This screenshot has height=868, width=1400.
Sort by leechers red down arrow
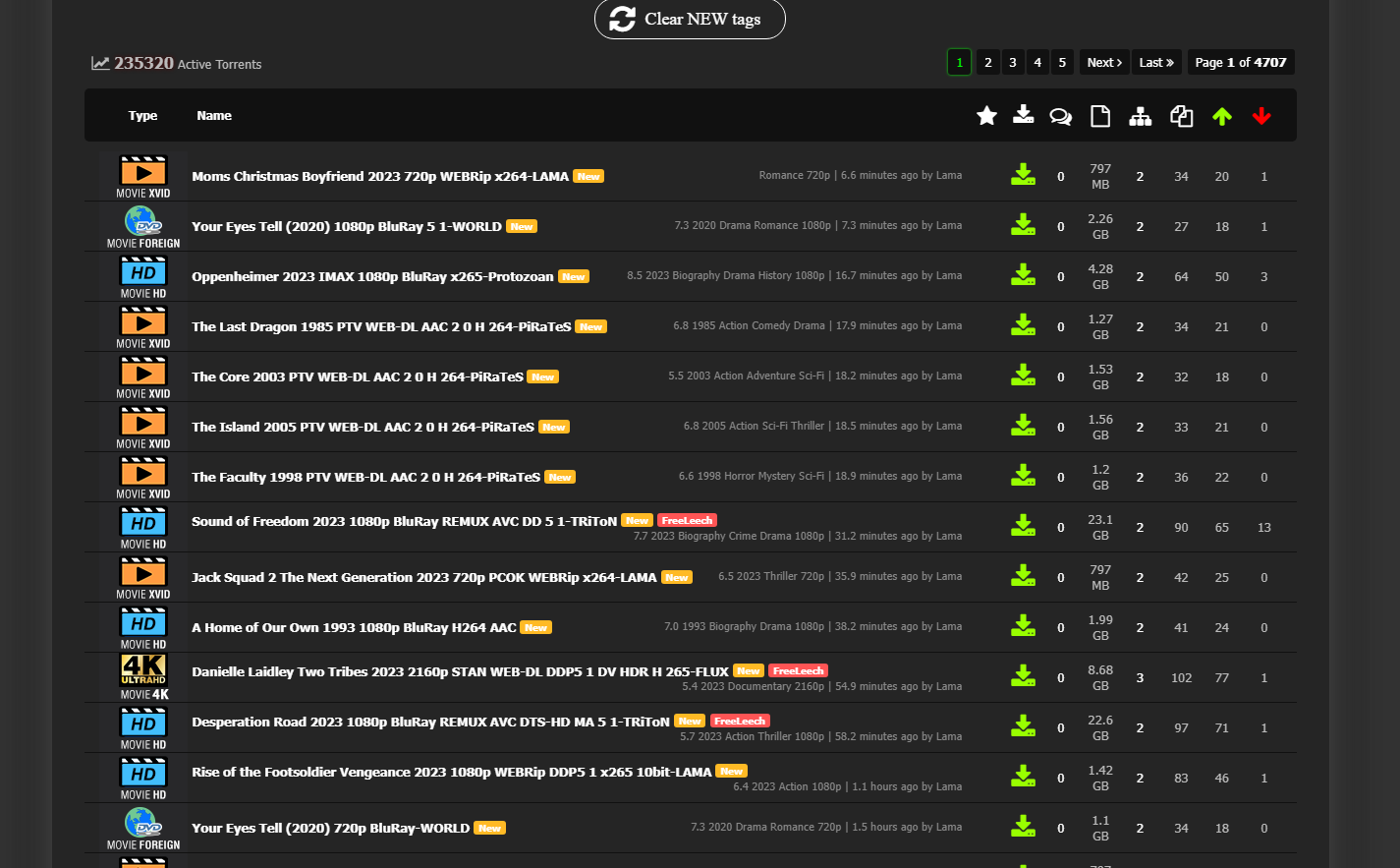(x=1261, y=116)
